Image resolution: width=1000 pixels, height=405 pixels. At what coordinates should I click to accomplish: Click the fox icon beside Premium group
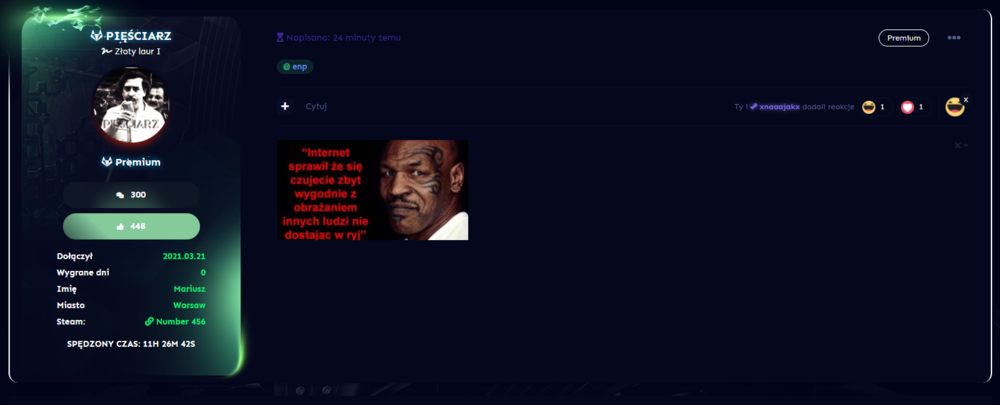point(107,162)
